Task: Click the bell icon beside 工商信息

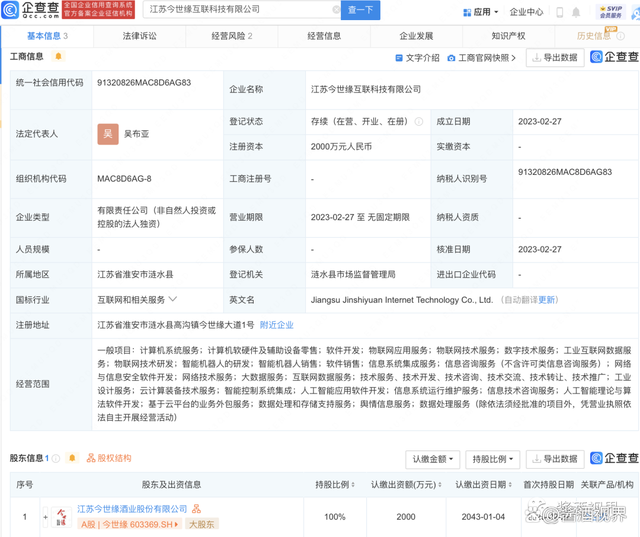Action: click(58, 57)
